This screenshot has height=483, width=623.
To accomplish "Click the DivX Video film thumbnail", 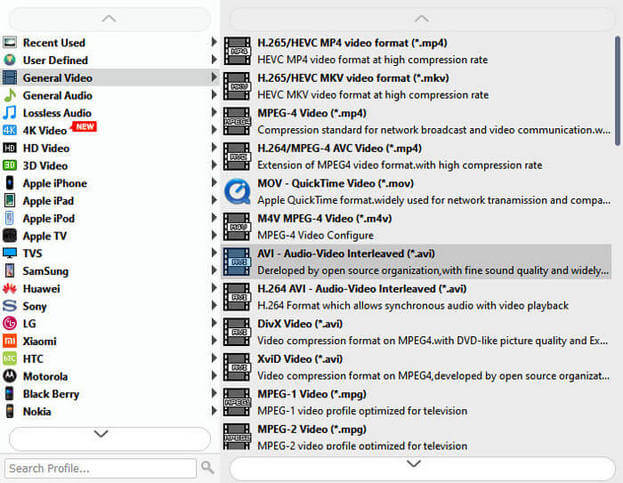I will click(x=237, y=332).
